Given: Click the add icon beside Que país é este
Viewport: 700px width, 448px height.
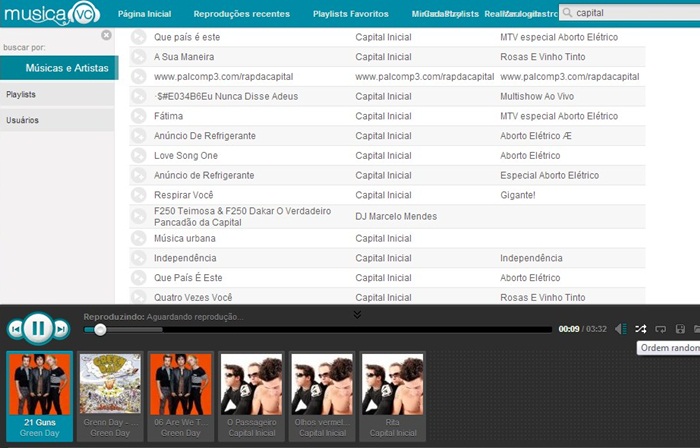Looking at the screenshot, I should [138, 37].
